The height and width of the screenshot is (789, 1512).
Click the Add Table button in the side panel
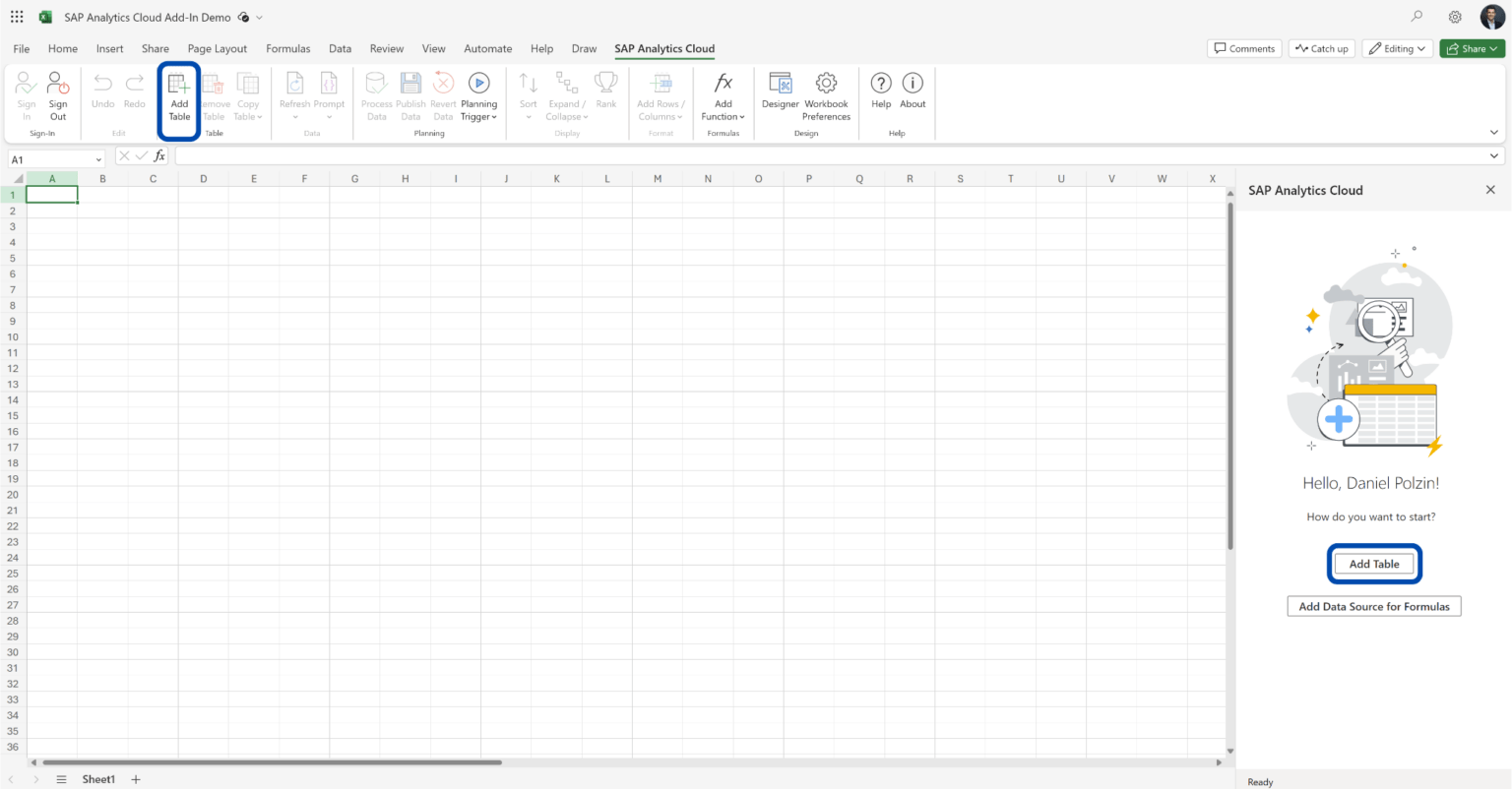coord(1374,564)
